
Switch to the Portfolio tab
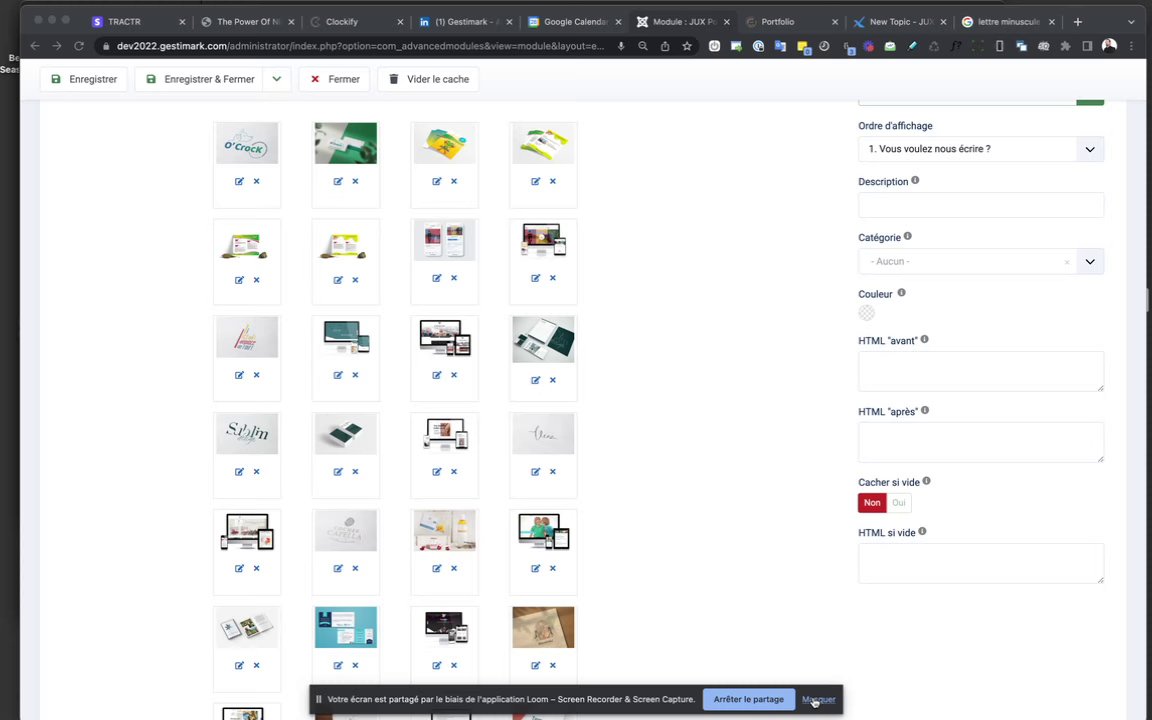(x=791, y=22)
